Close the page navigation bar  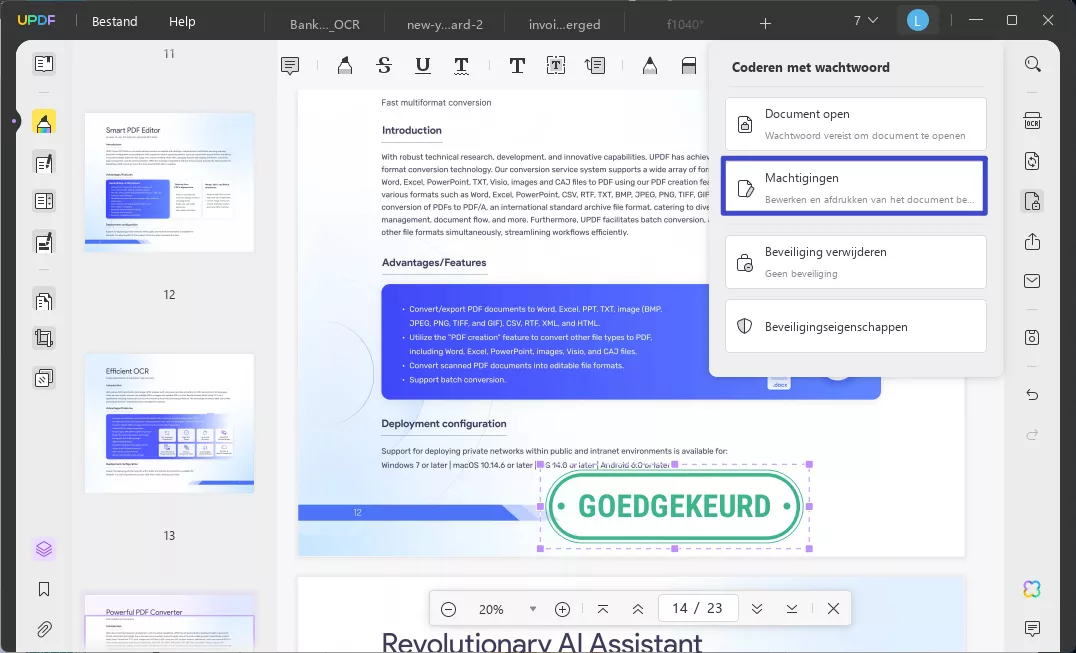point(833,608)
